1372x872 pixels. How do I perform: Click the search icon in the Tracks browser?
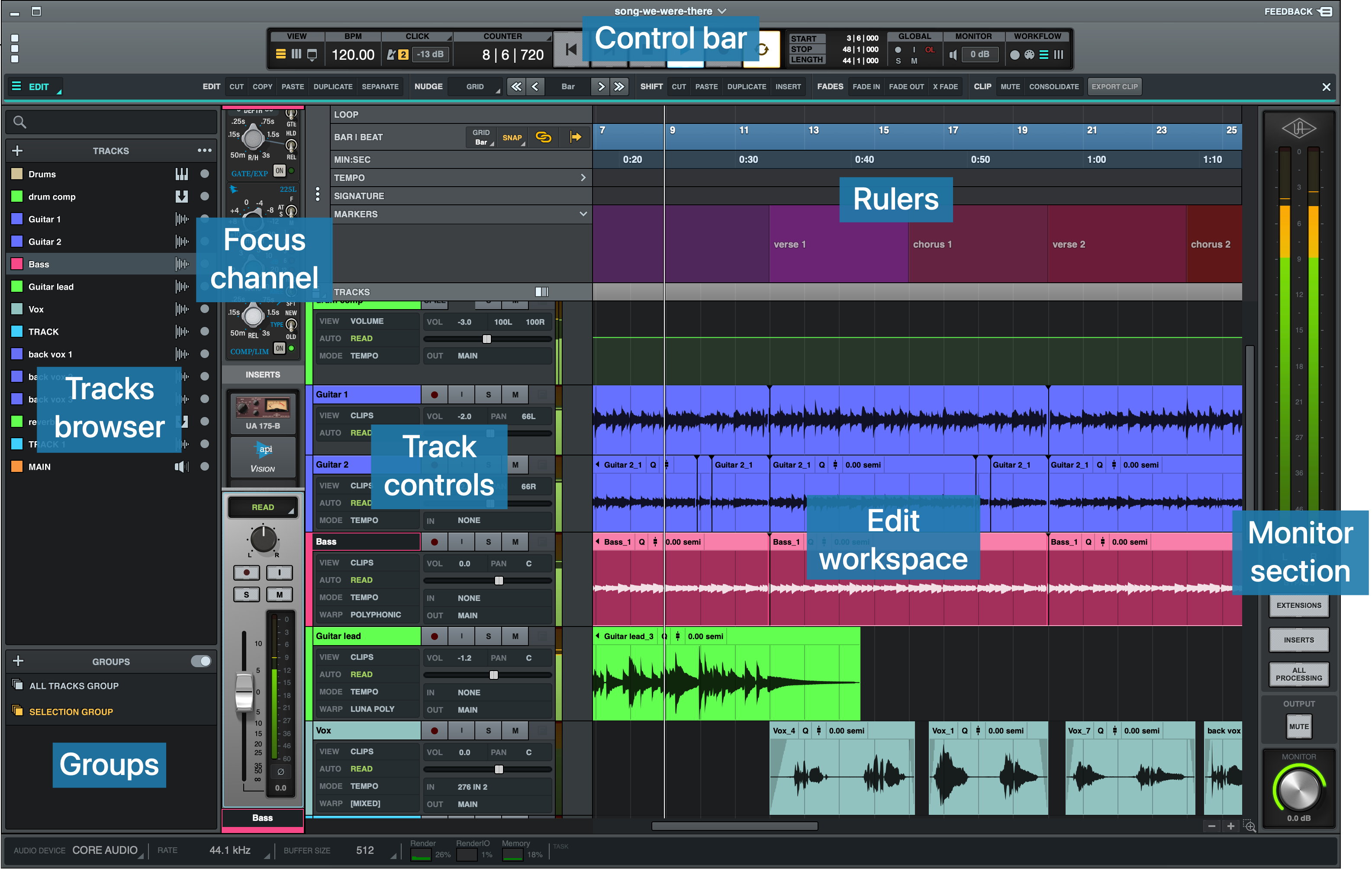[x=20, y=121]
